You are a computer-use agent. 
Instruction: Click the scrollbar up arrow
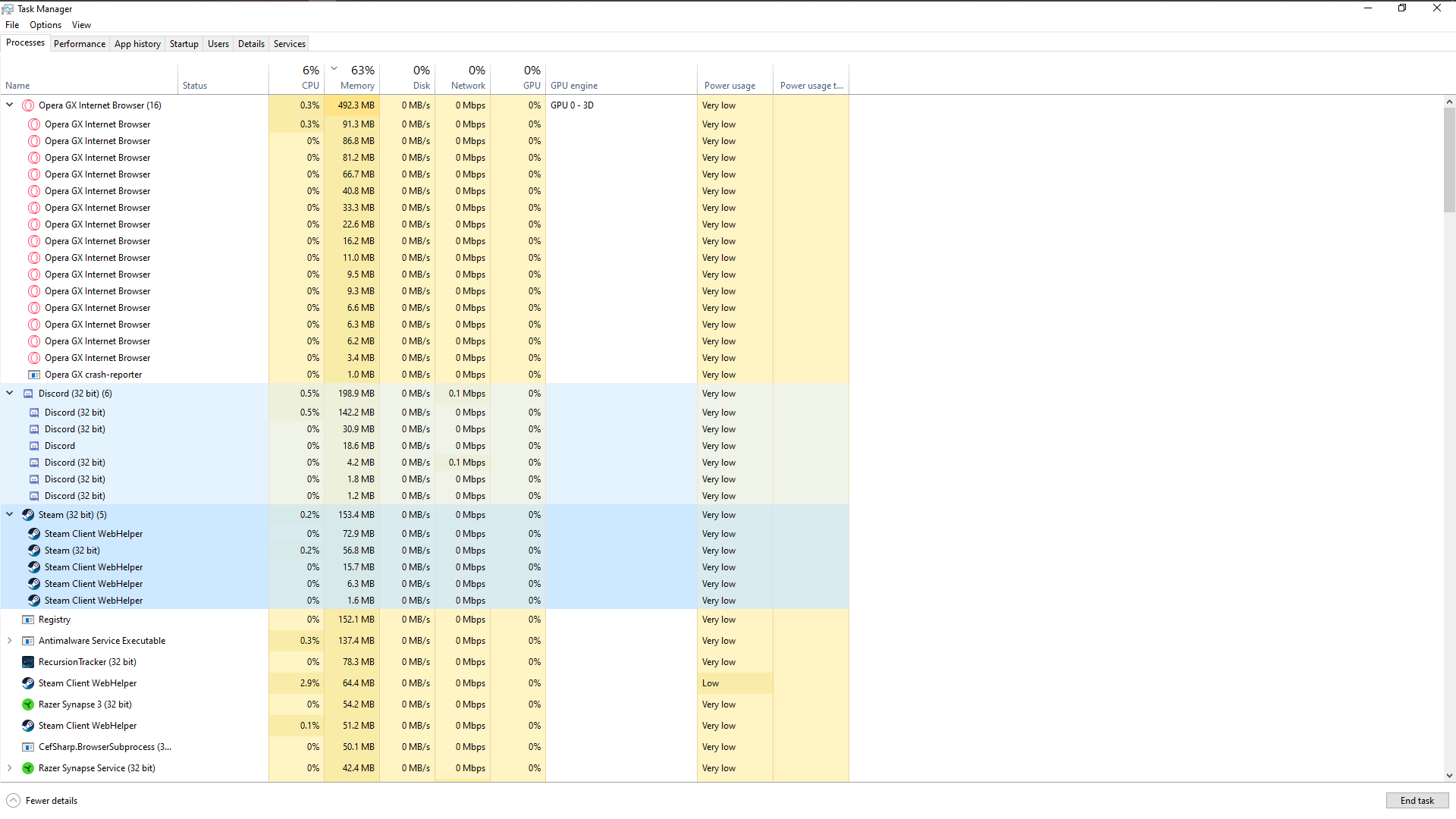1449,102
